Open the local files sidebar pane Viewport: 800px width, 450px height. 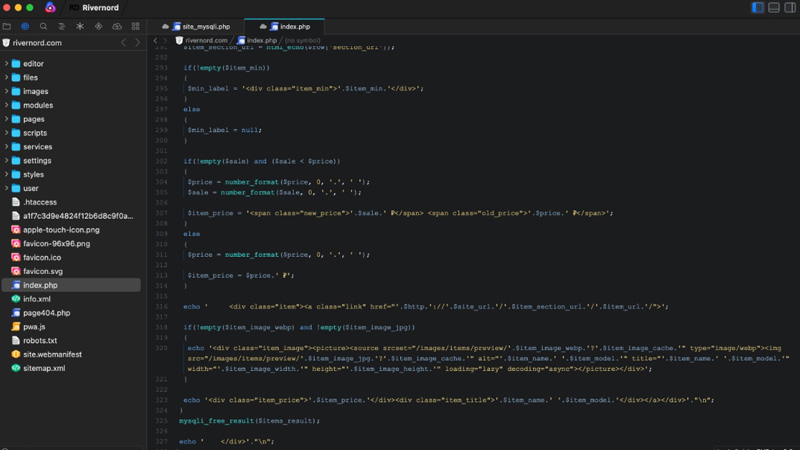coord(7,26)
